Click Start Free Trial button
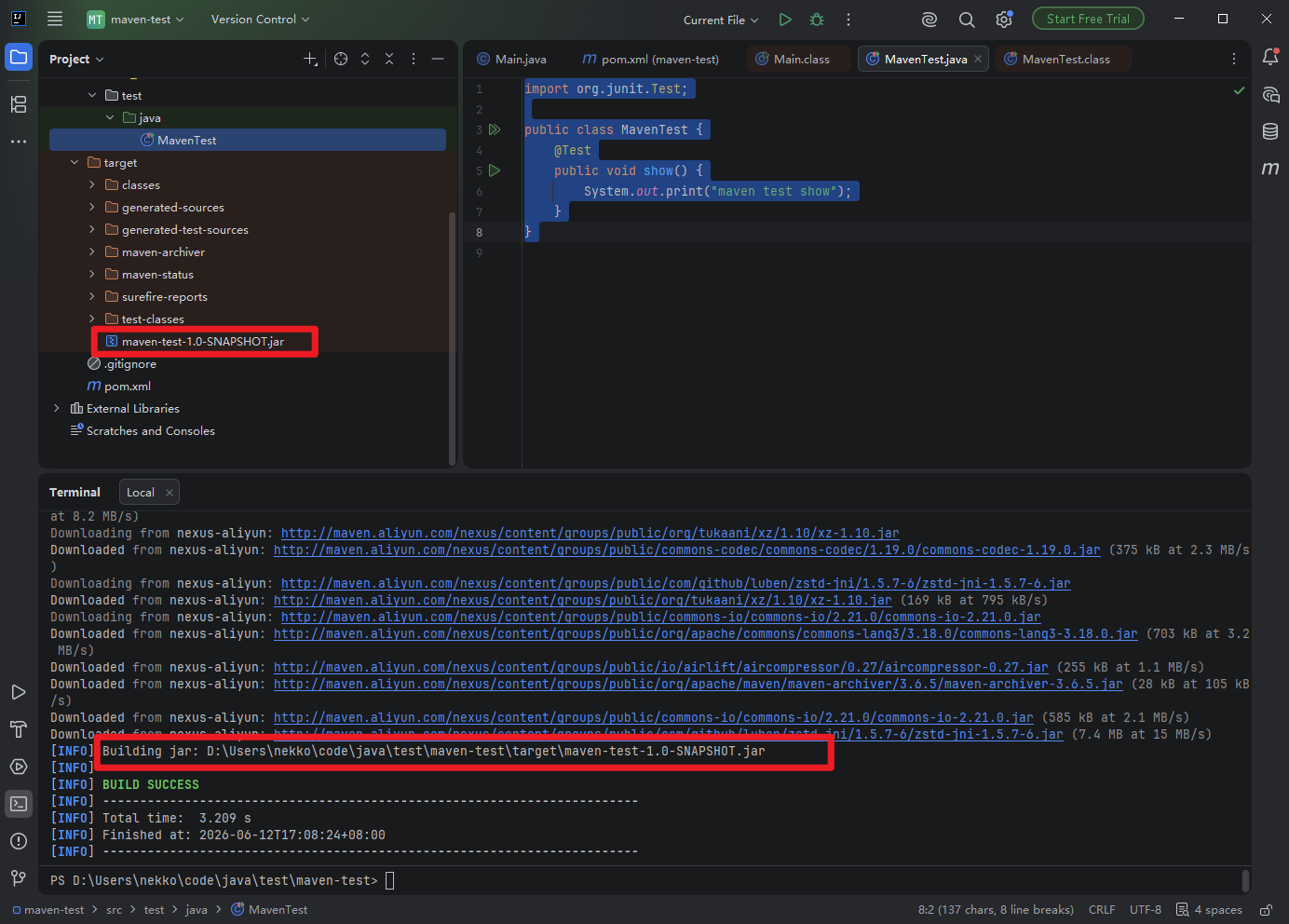This screenshot has height=924, width=1289. pyautogui.click(x=1088, y=19)
